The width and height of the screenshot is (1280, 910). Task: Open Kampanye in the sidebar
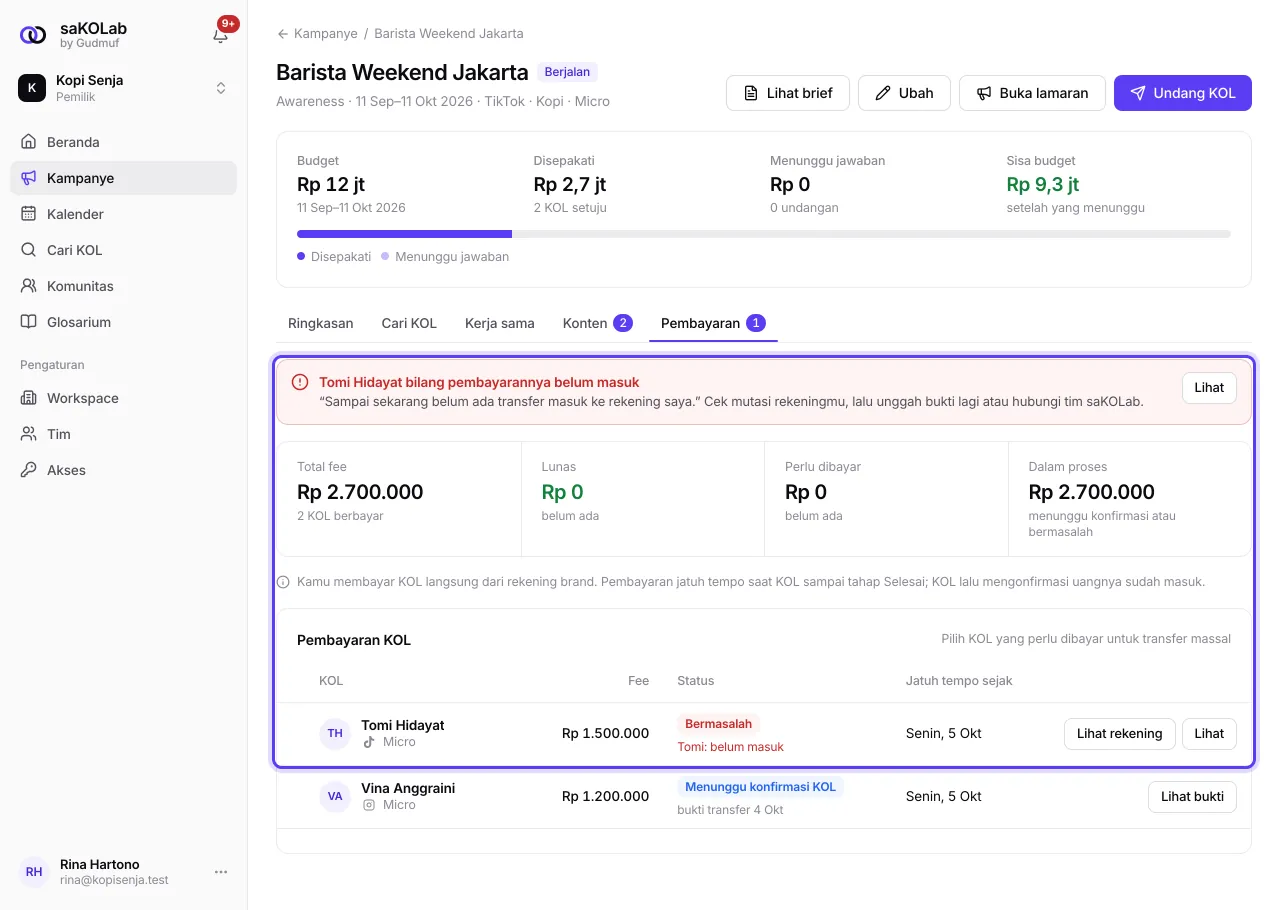click(x=124, y=178)
